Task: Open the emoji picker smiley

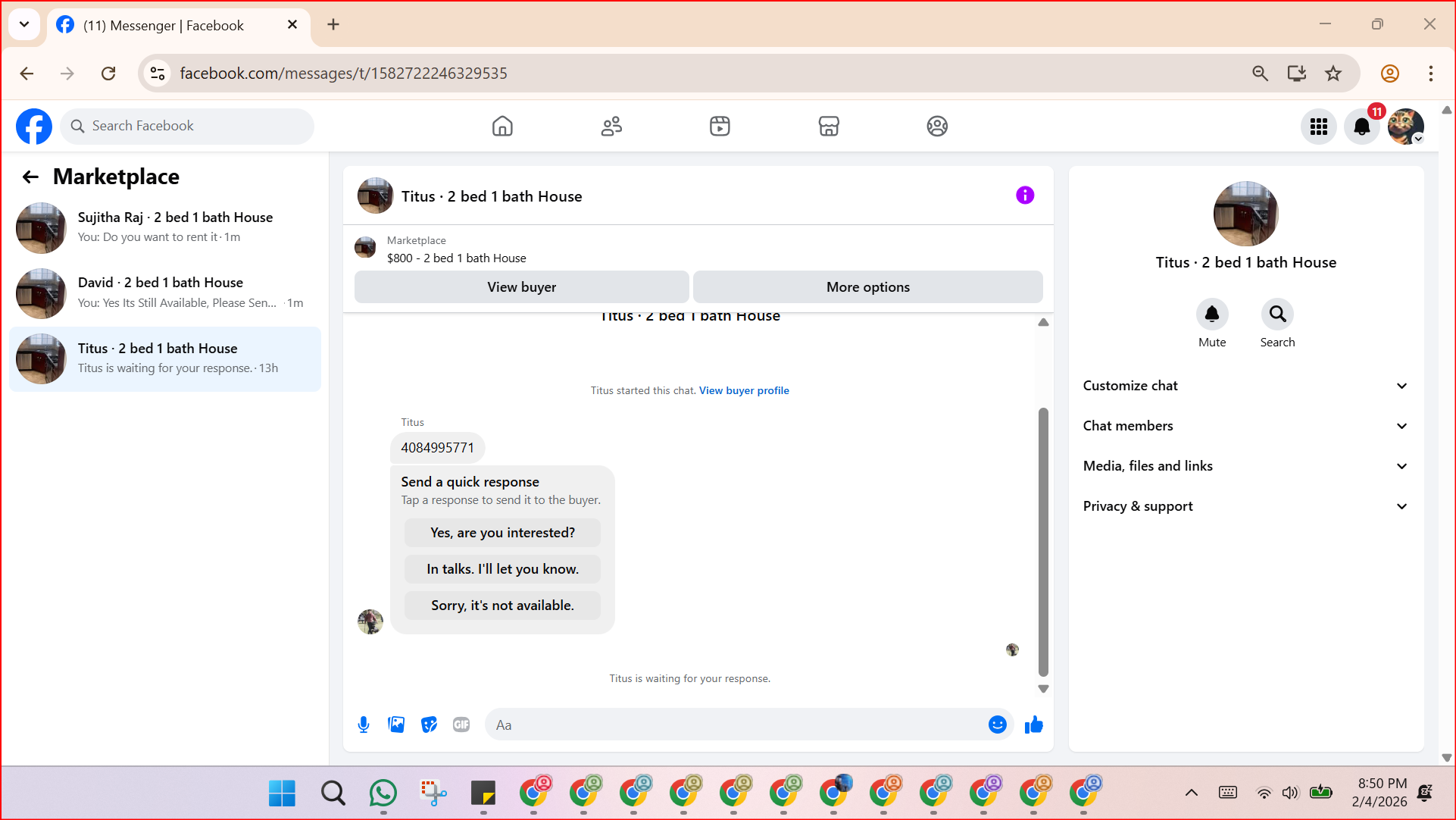Action: click(x=997, y=725)
